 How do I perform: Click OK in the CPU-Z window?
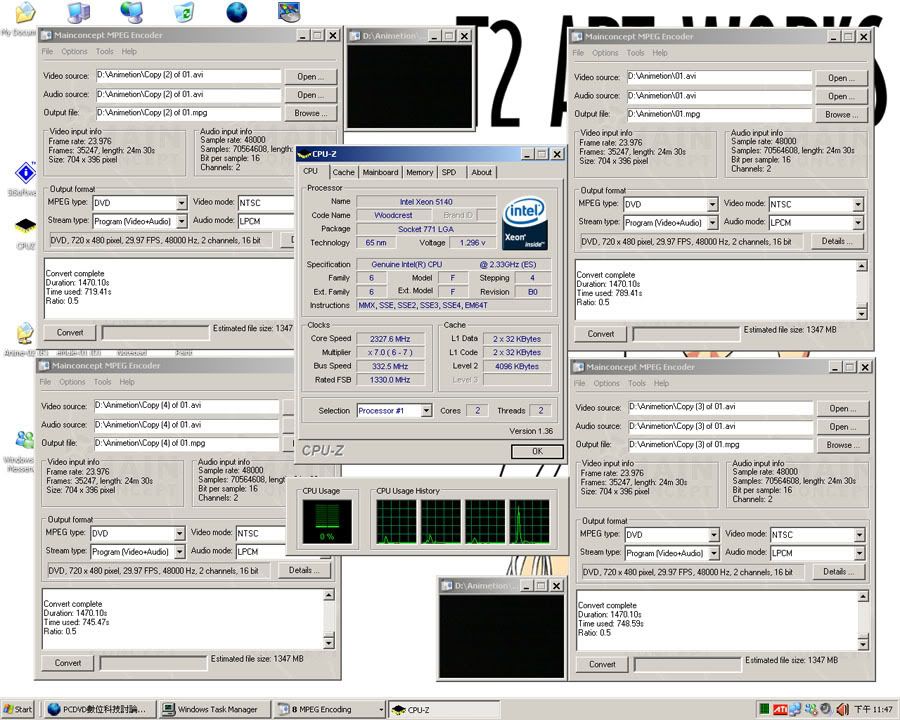(x=537, y=451)
